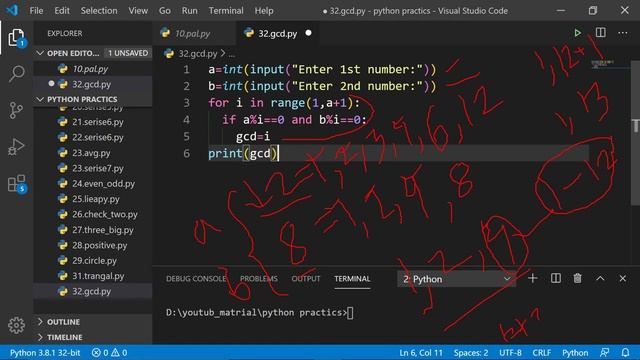Open 23.avg.py file in explorer
640x360 pixels.
tap(93, 153)
